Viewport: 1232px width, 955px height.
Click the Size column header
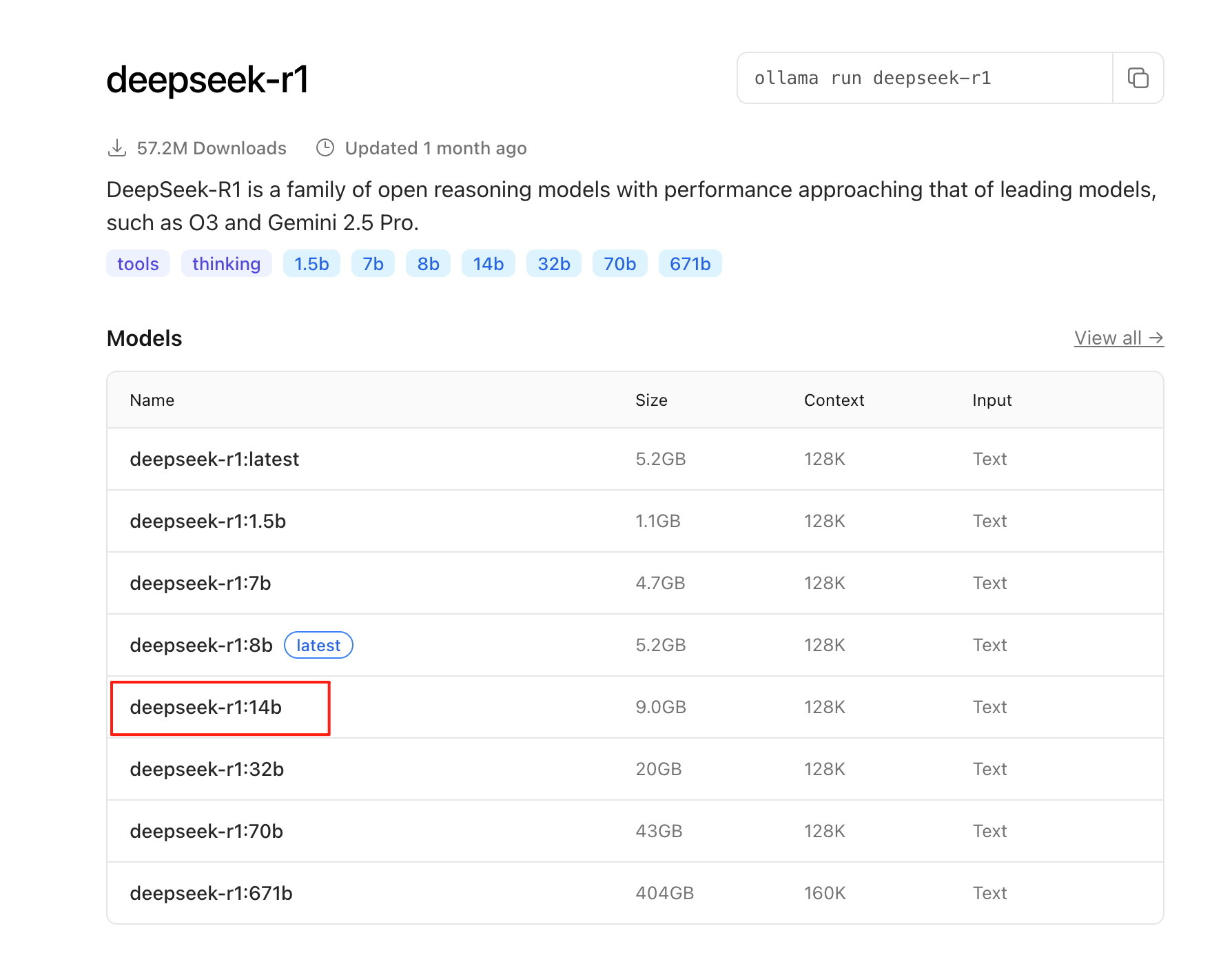pos(651,400)
